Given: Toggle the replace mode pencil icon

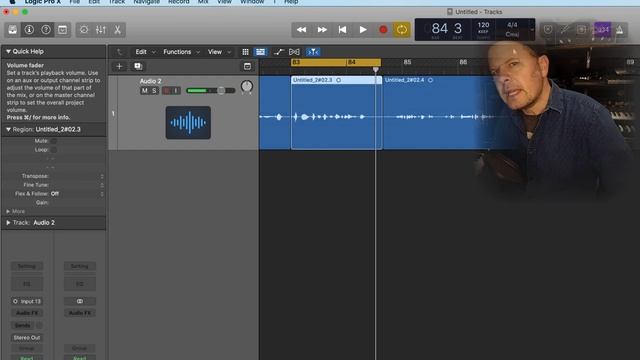Looking at the screenshot, I should pyautogui.click(x=565, y=29).
